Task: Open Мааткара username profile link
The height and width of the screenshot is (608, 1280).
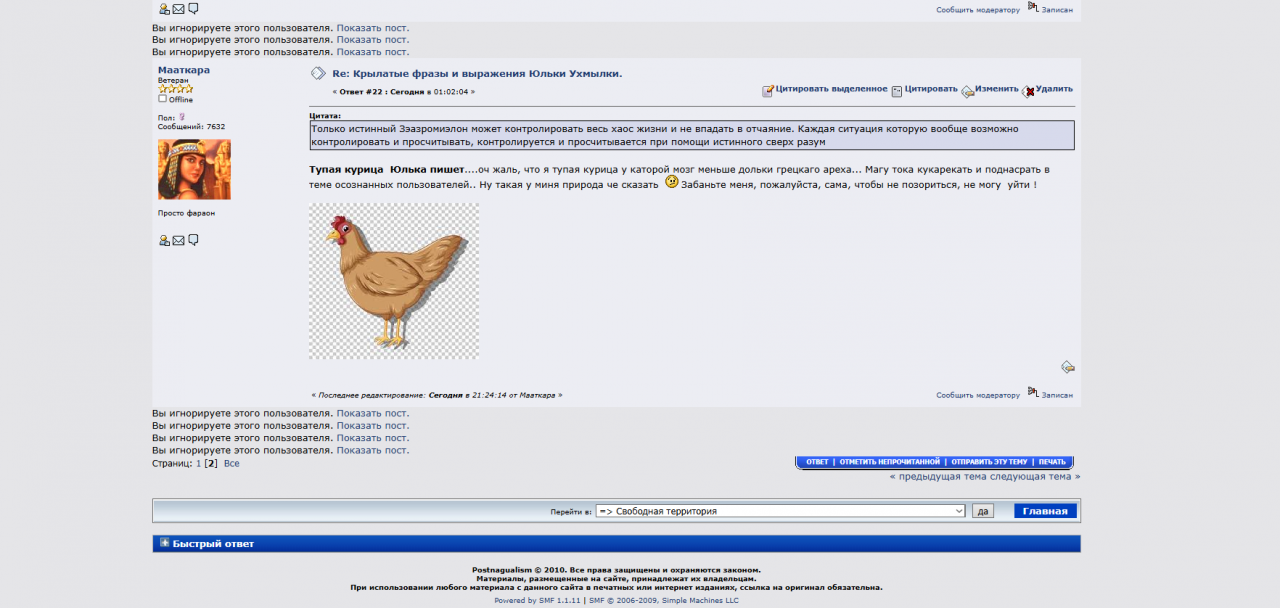Action: coord(184,70)
